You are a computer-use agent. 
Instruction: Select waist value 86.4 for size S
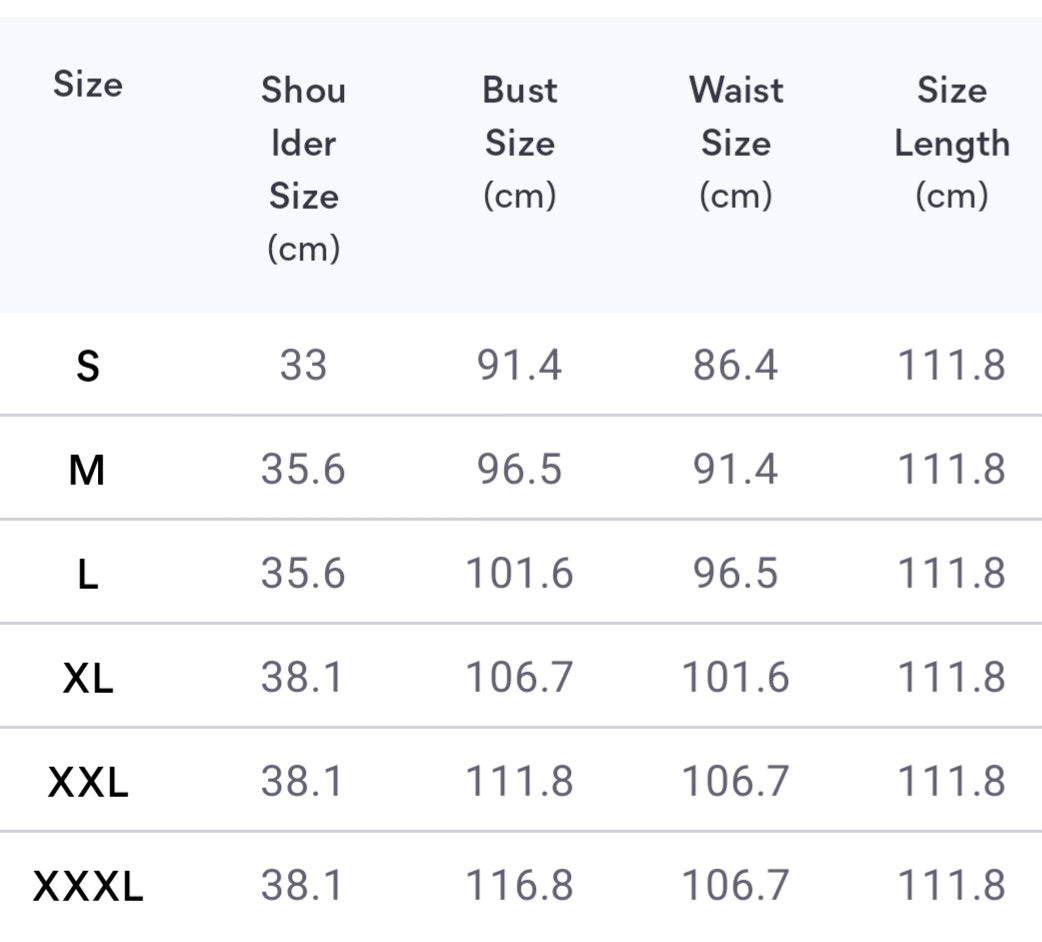coord(735,366)
